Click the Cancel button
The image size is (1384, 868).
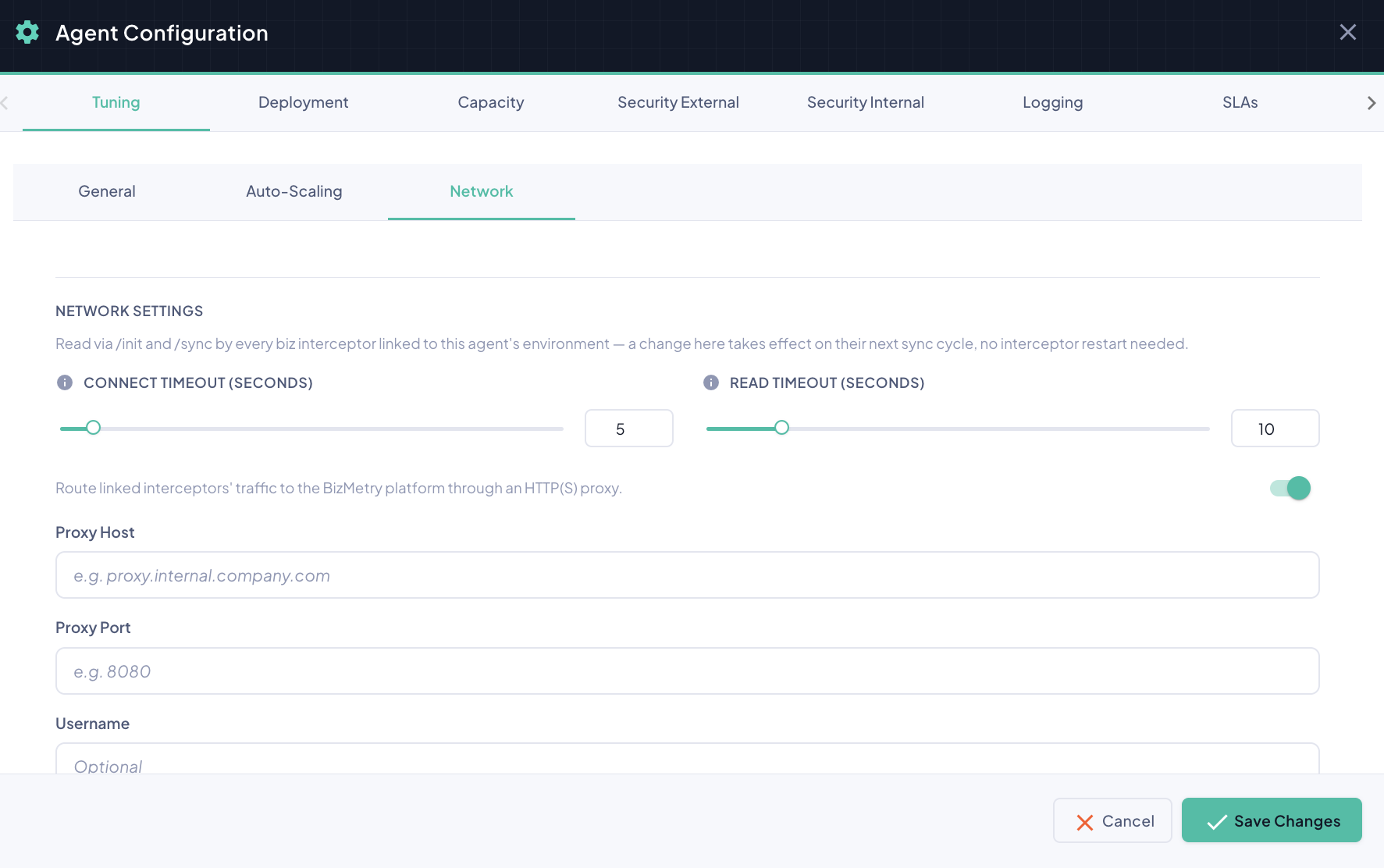click(1112, 820)
